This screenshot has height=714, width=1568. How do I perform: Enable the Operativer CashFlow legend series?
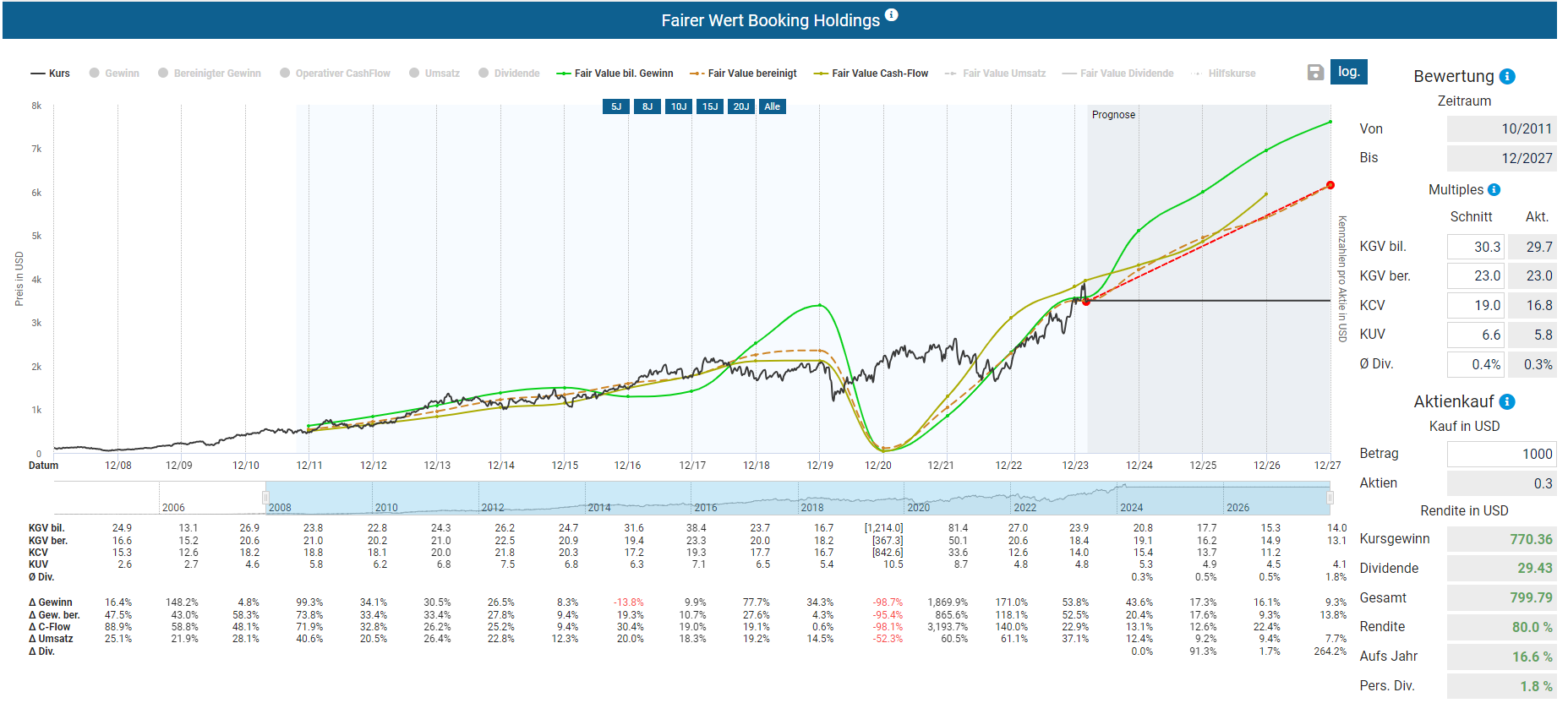click(x=335, y=74)
